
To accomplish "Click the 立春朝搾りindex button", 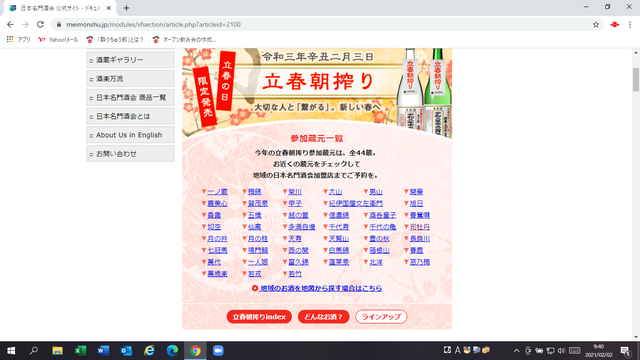I will [259, 317].
